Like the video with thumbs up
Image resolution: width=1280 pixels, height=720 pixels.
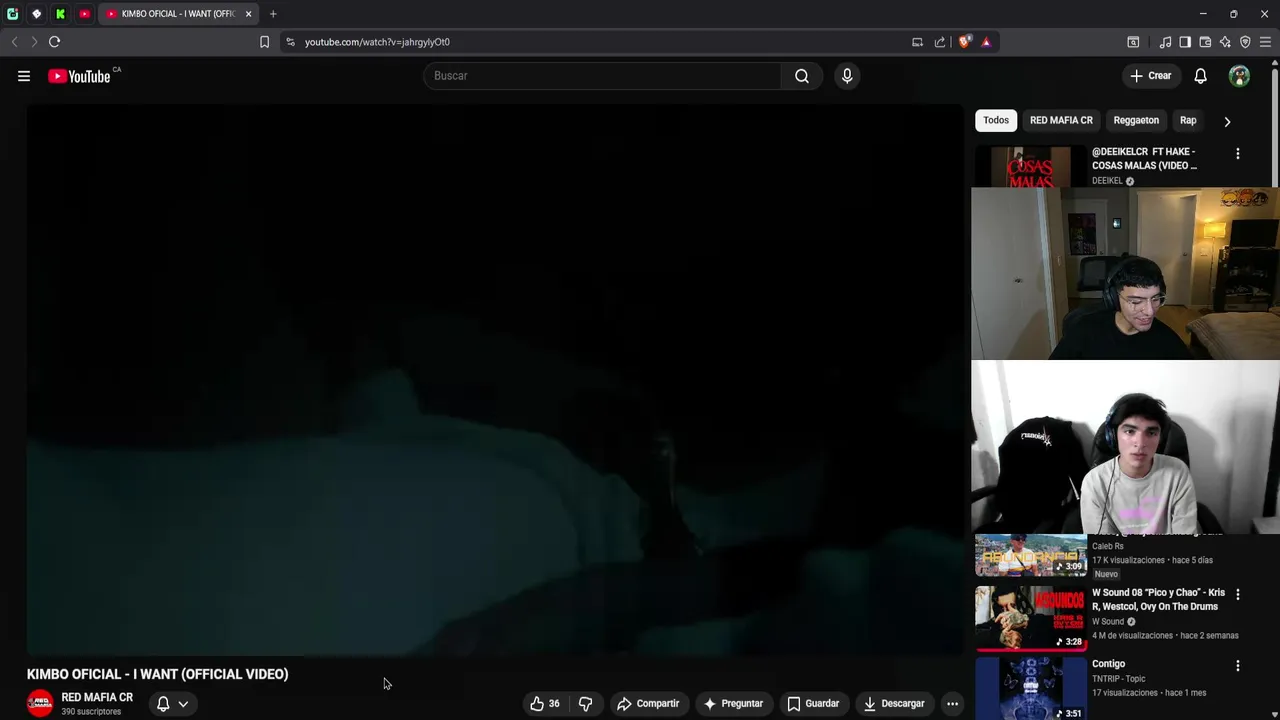[x=545, y=704]
